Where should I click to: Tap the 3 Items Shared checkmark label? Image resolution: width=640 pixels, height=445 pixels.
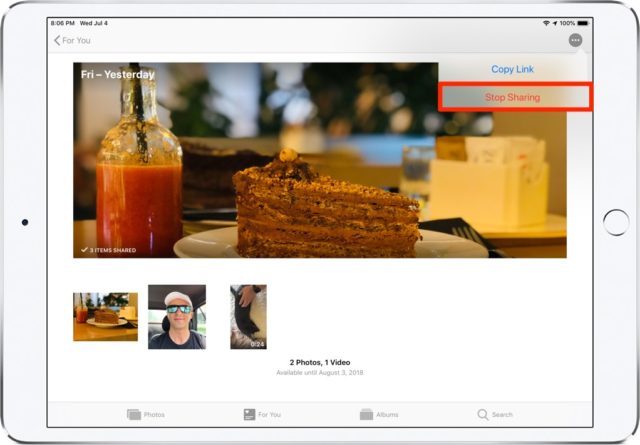point(108,250)
